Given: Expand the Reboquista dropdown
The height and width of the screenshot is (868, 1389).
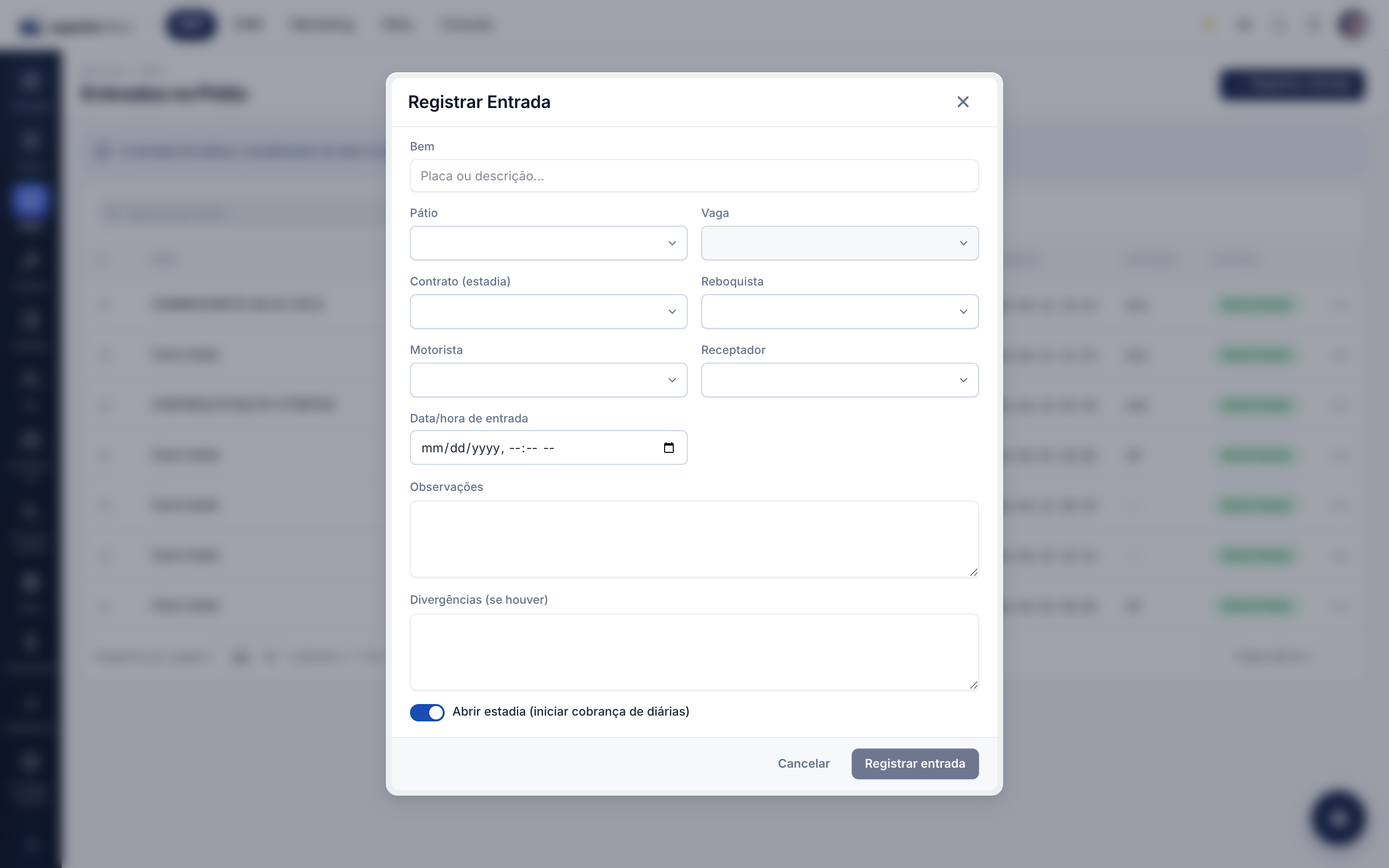Looking at the screenshot, I should 840,311.
